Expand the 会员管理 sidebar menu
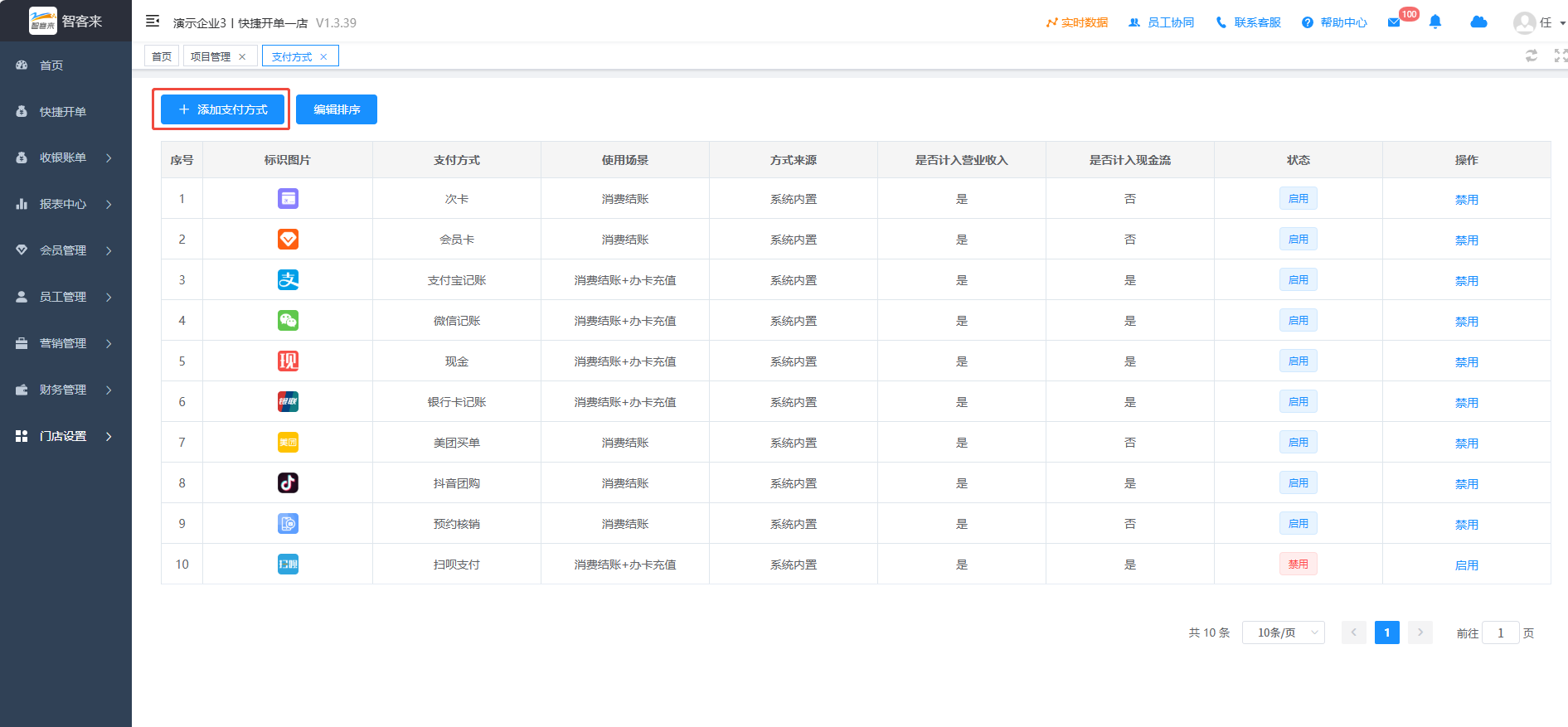Viewport: 1568px width, 727px height. pos(66,250)
